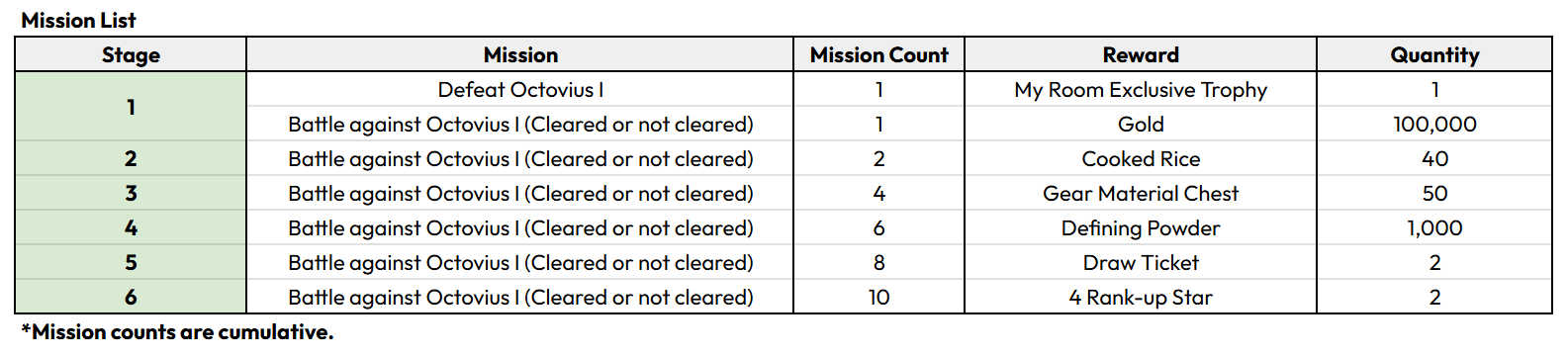Select the Gold reward cell
1568x356 pixels.
1141,124
